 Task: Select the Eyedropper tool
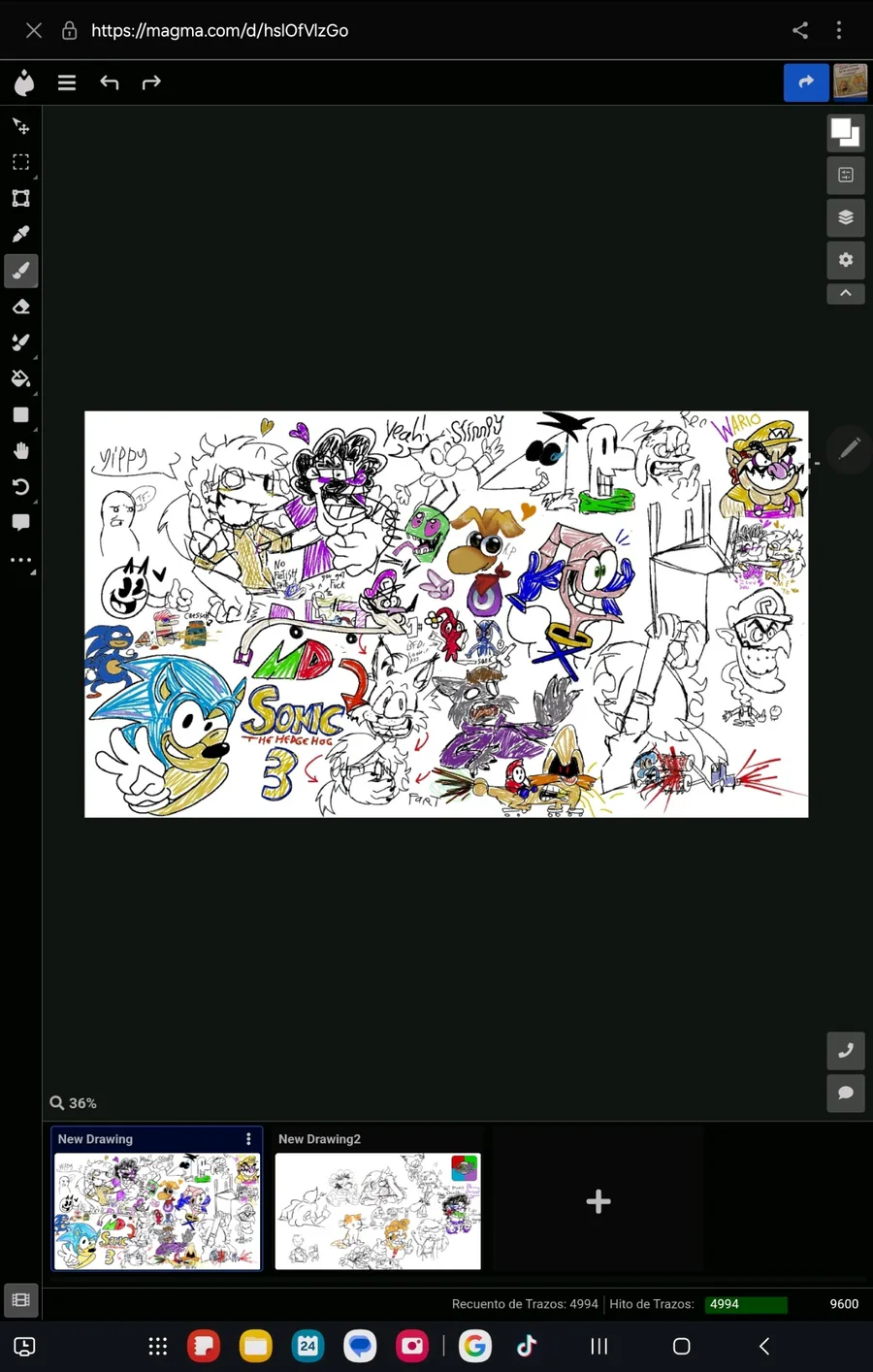pos(20,234)
